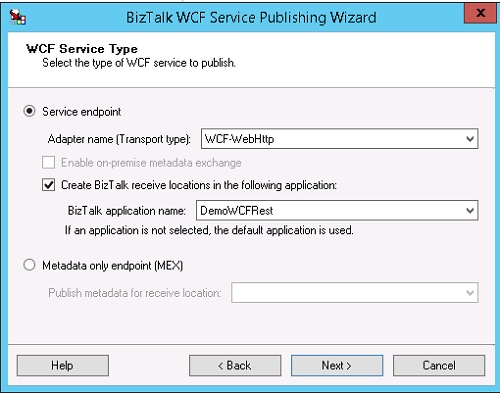Click the BizTalk wizard title bar icon
Viewport: 500px width, 393px height.
tap(17, 17)
